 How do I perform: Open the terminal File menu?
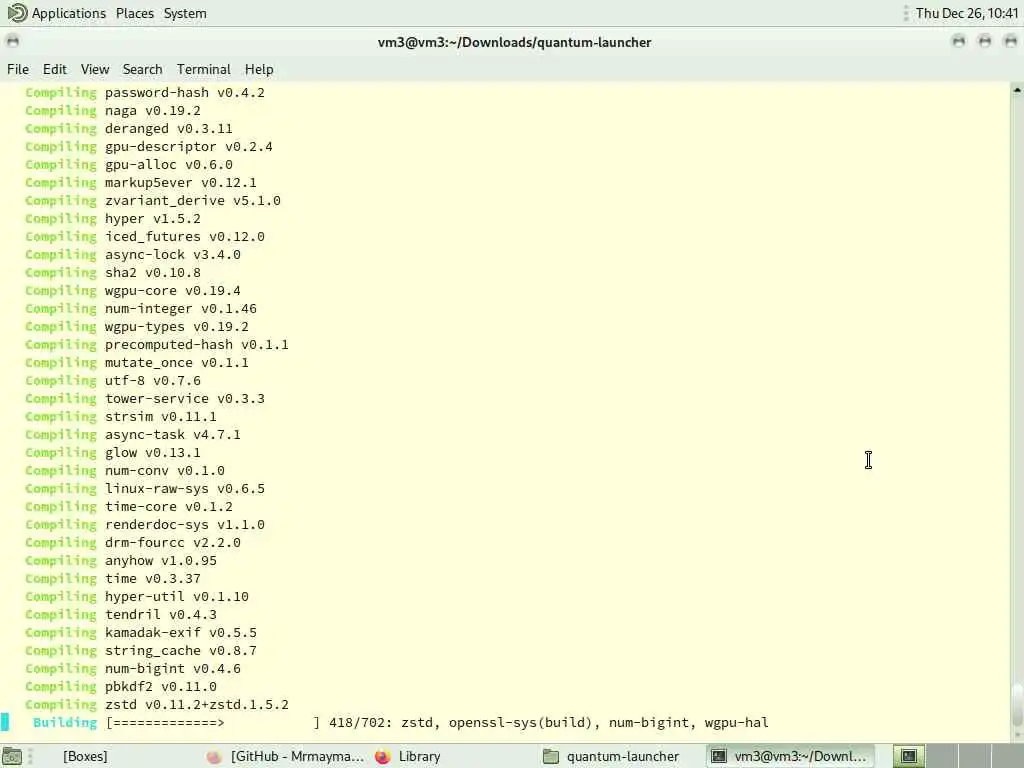[x=18, y=69]
